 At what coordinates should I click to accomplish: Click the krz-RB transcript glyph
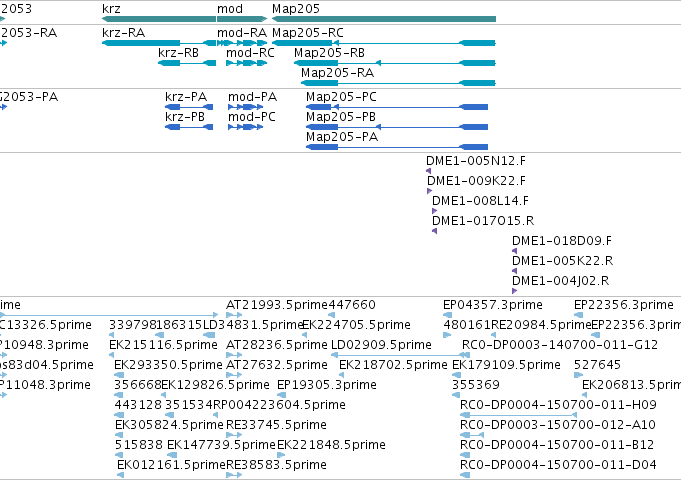click(187, 63)
